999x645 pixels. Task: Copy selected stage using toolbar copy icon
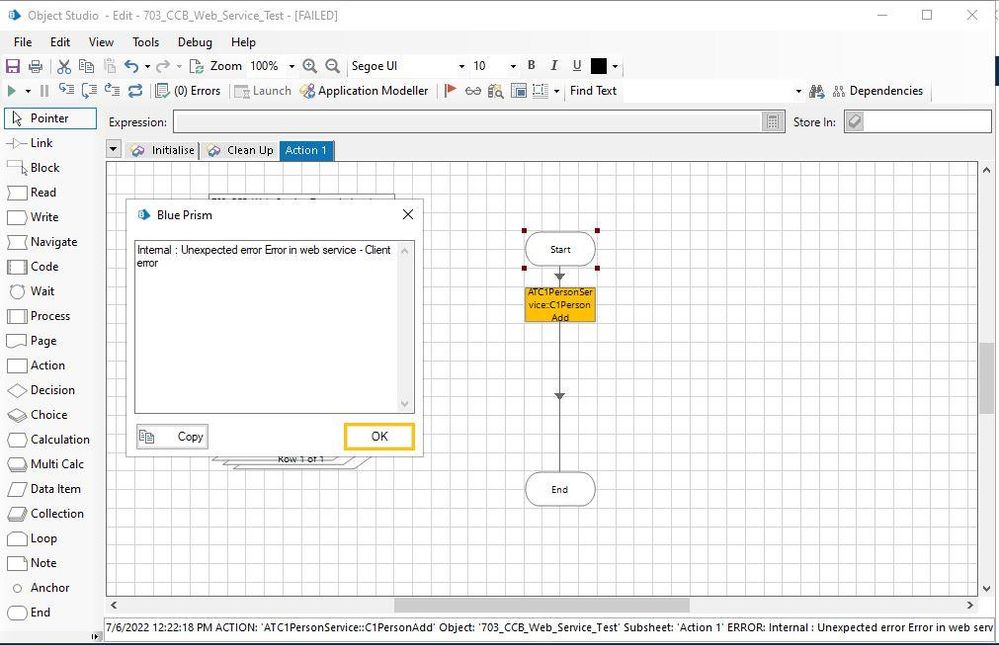coord(86,66)
